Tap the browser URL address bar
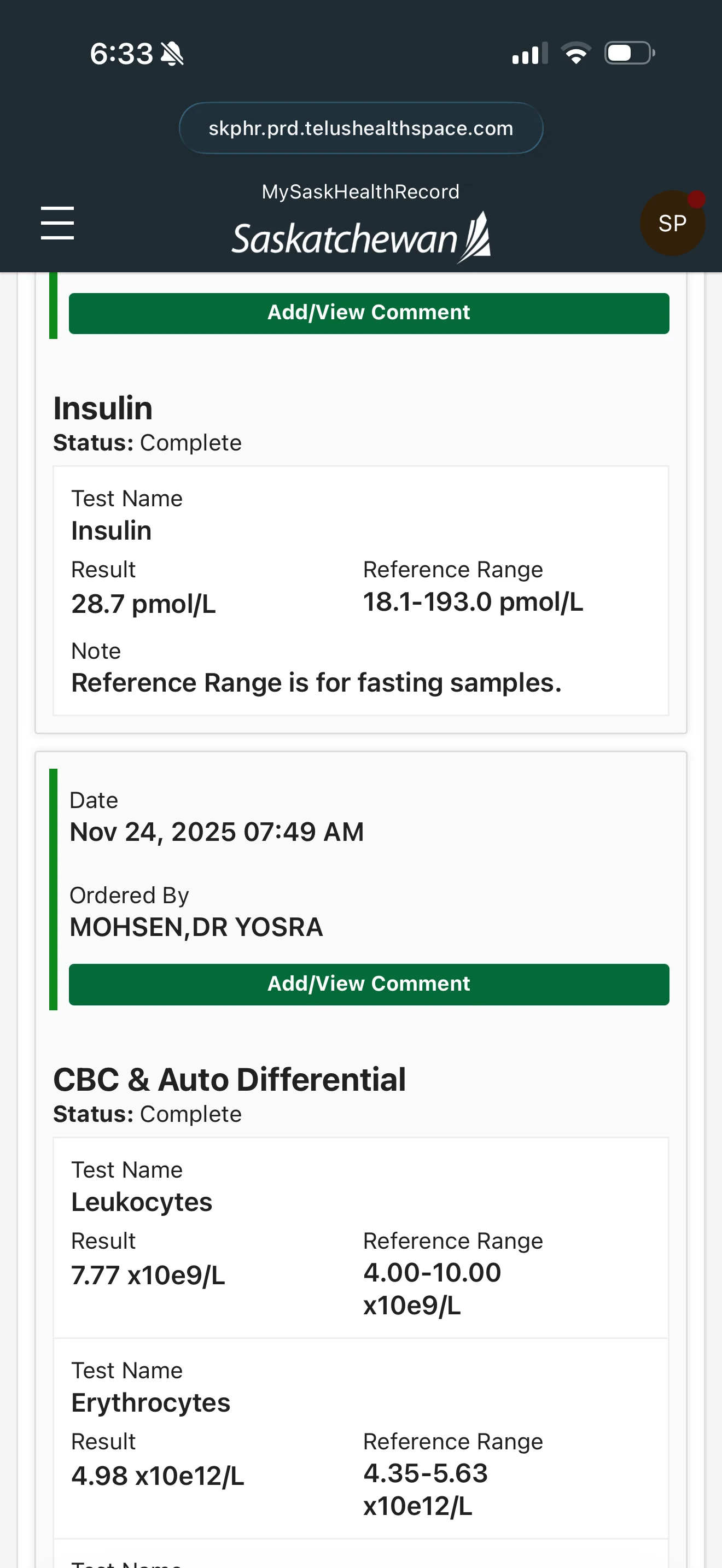The height and width of the screenshot is (1568, 722). coord(360,128)
